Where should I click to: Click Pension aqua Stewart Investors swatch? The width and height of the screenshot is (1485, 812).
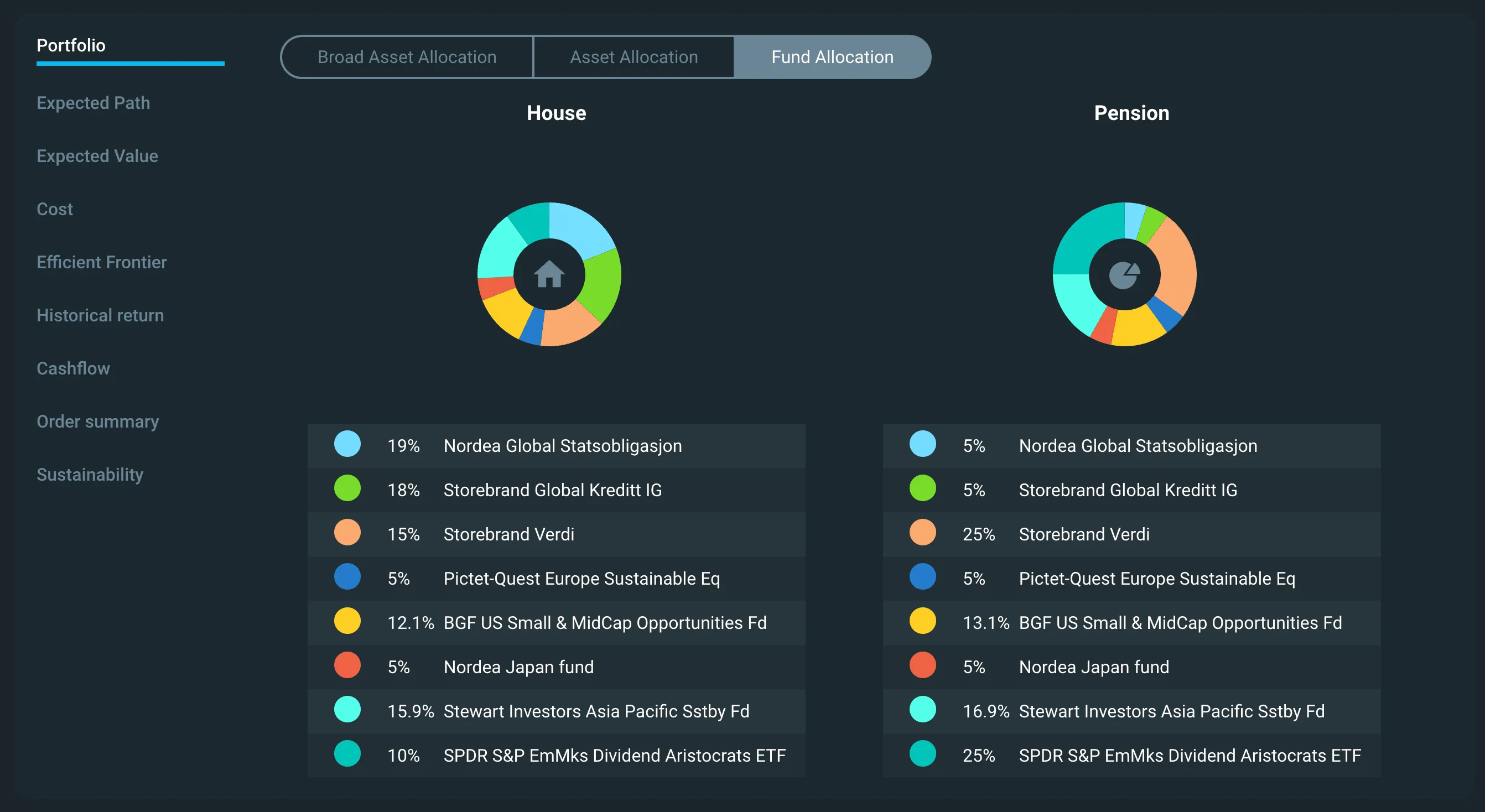(x=922, y=710)
